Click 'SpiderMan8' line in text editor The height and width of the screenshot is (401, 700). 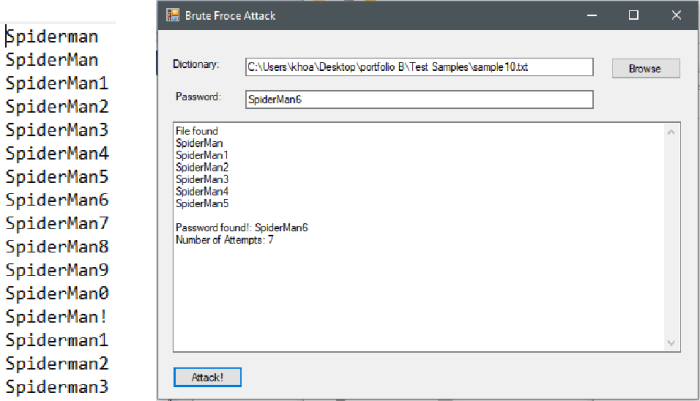pos(57,247)
